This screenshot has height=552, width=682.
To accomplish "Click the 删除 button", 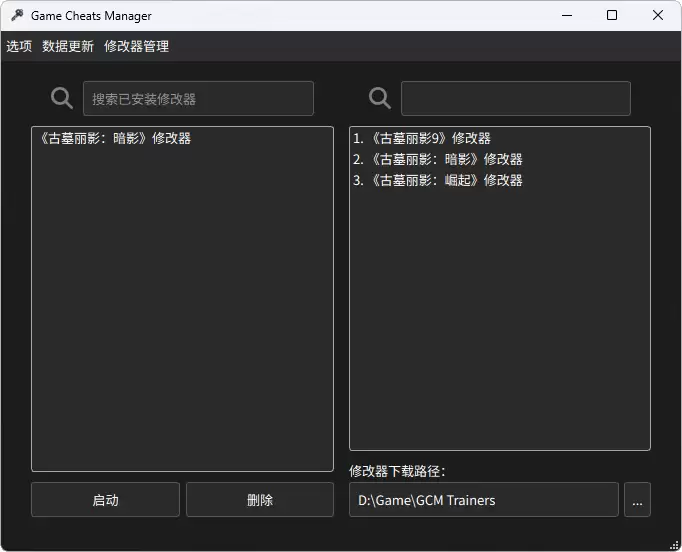I will (x=260, y=500).
